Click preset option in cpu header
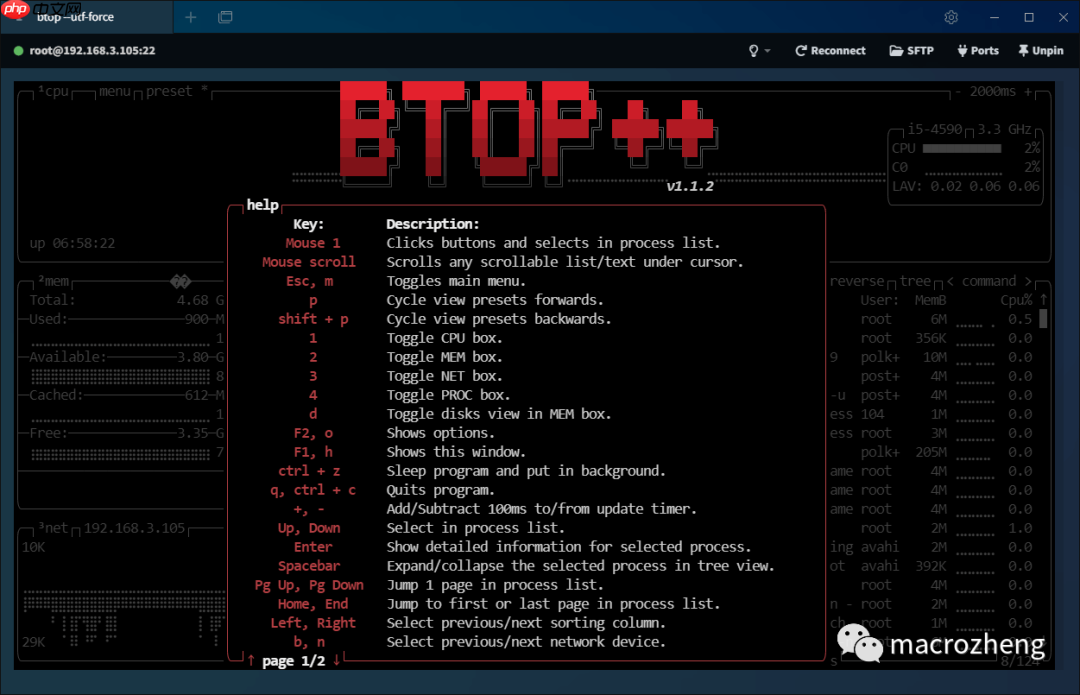 tap(169, 91)
